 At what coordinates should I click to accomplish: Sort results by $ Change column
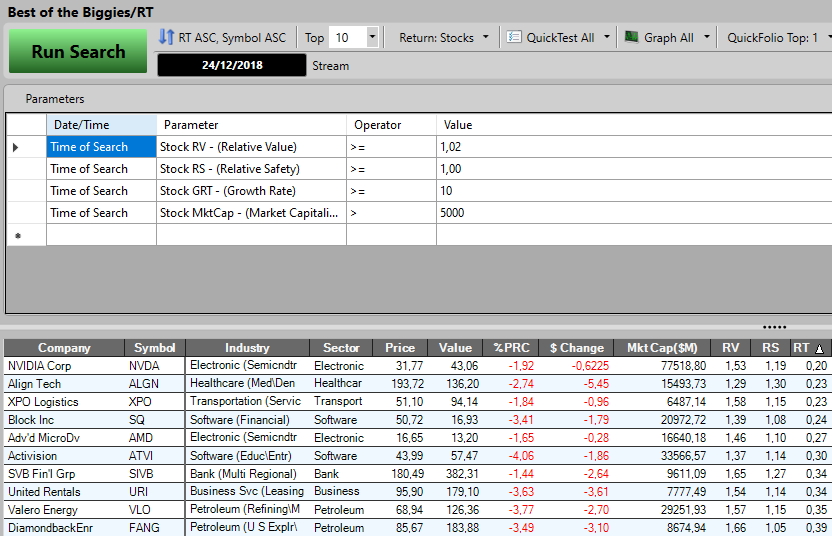576,348
